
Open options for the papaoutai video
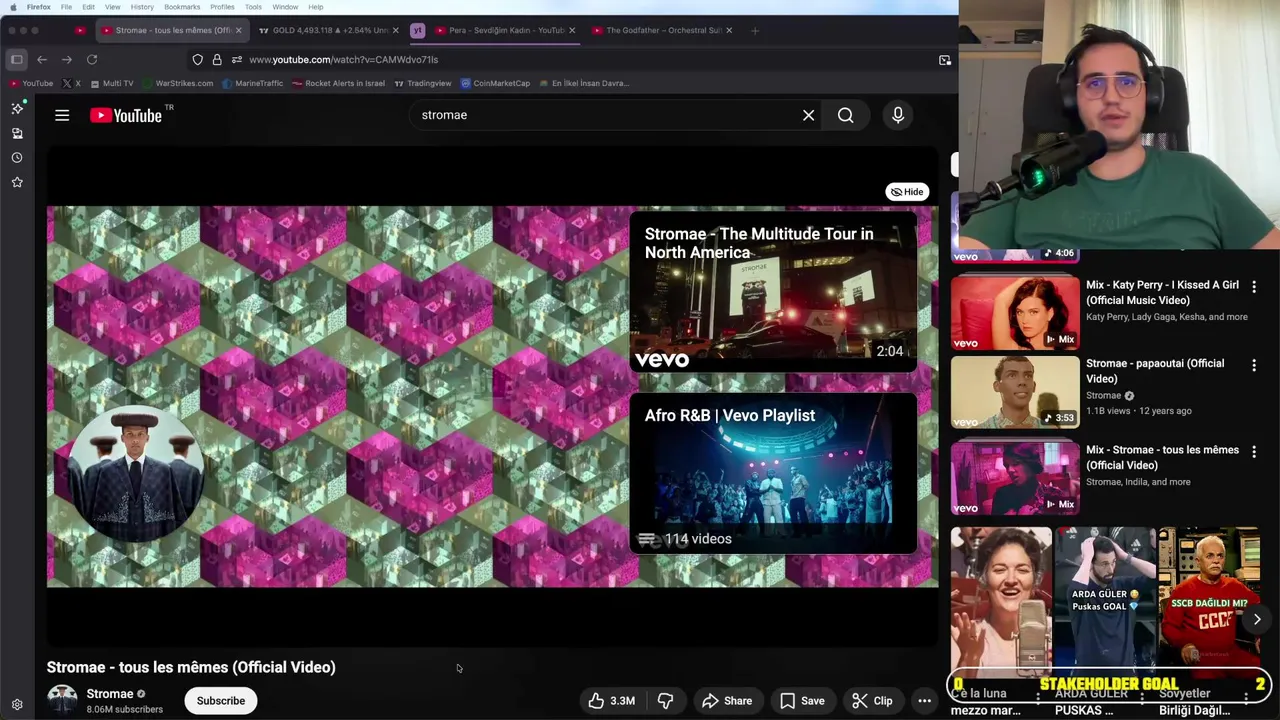click(1253, 366)
